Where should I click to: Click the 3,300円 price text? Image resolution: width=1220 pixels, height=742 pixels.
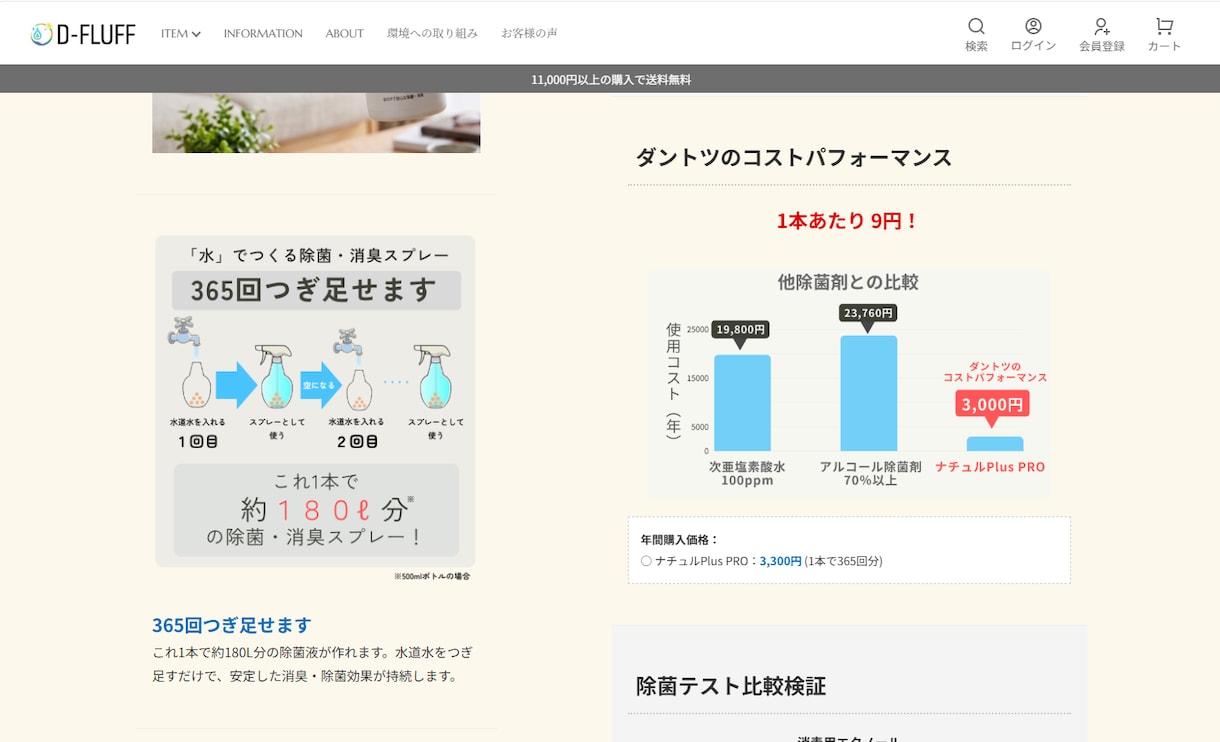point(781,561)
